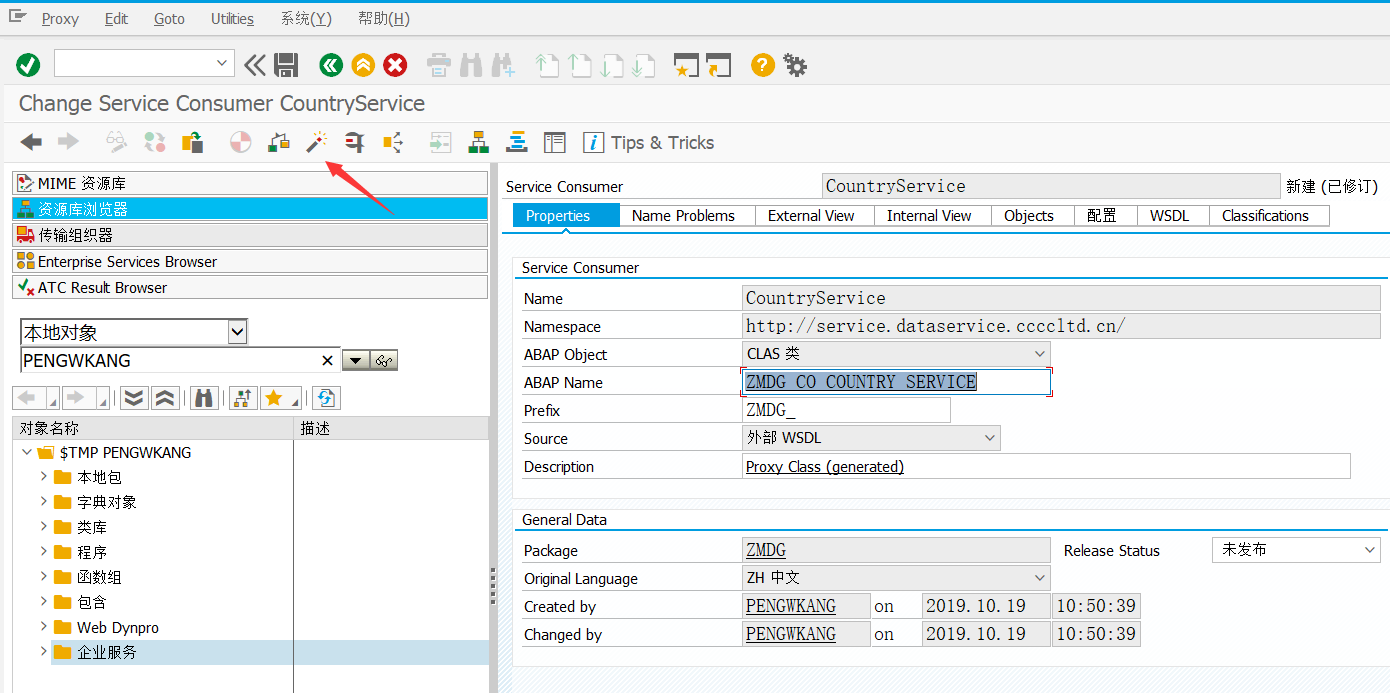Click the Refresh icon in the browser toolbar
This screenshot has height=693, width=1390.
pyautogui.click(x=326, y=397)
